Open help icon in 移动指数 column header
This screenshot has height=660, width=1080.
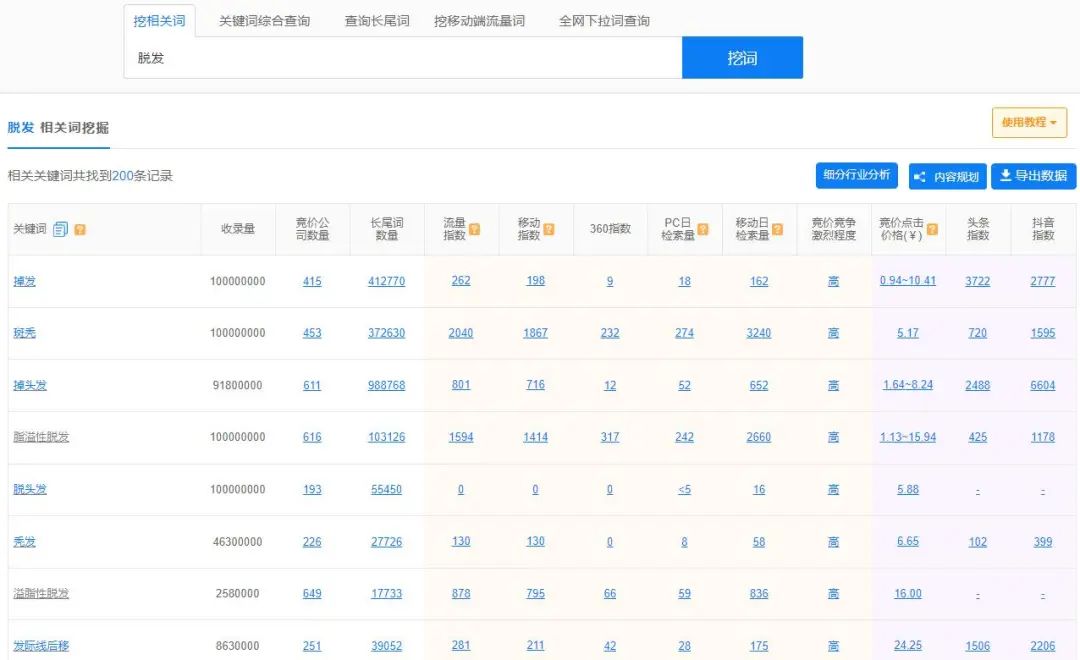pos(549,229)
